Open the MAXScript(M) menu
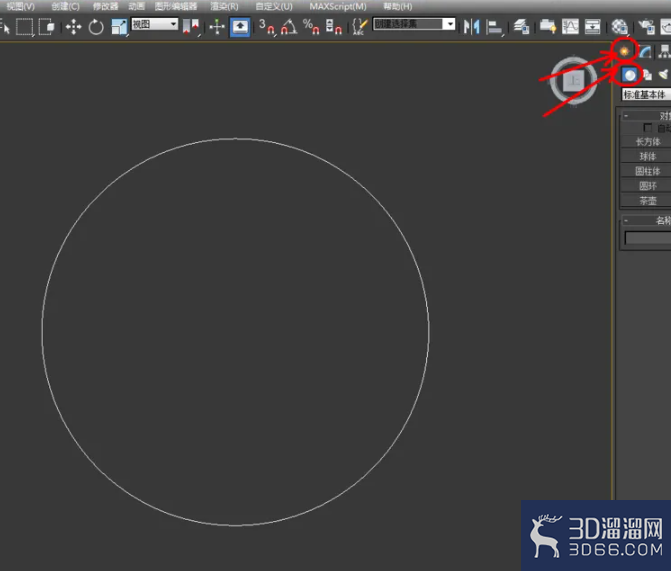Screen dimensions: 671x571 click(x=338, y=6)
